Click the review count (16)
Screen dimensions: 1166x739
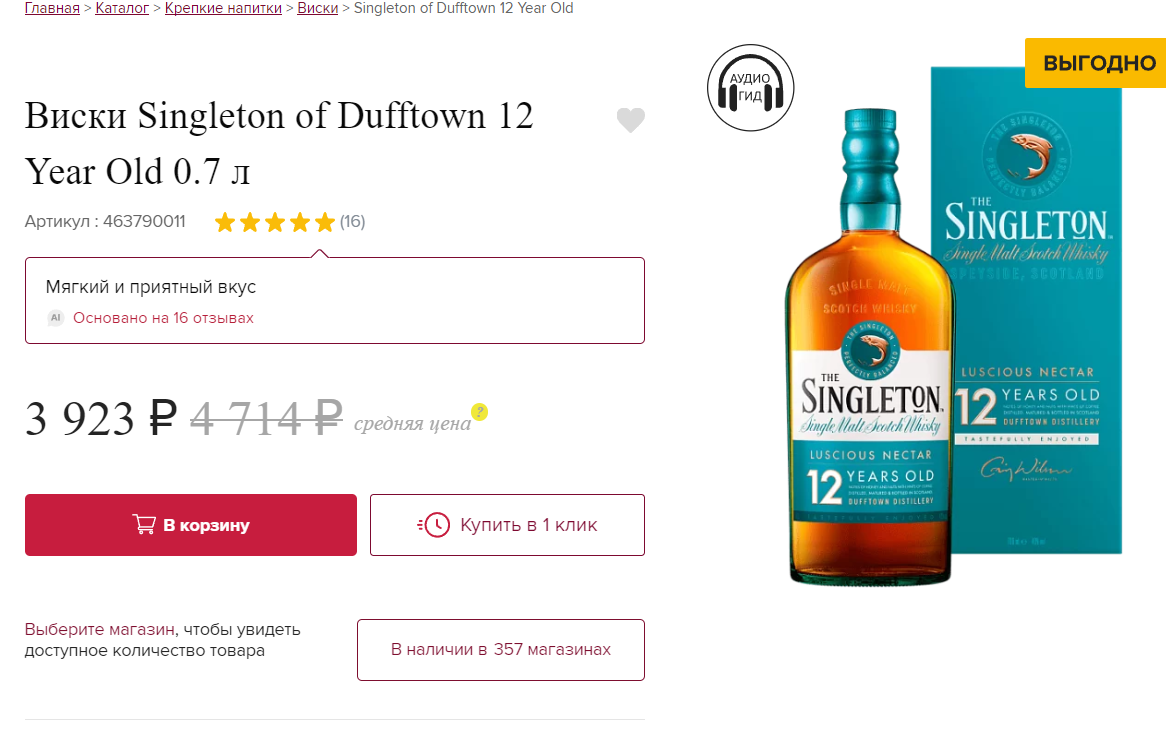[x=352, y=222]
